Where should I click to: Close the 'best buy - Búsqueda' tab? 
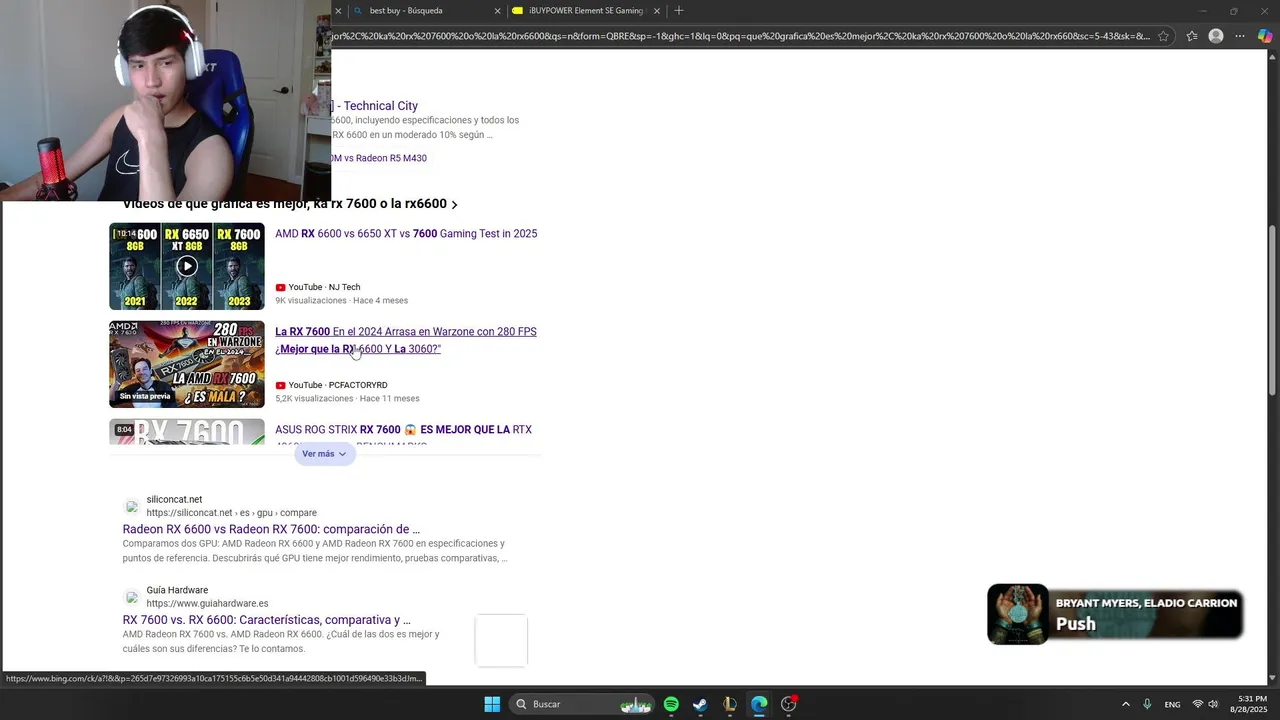(x=498, y=11)
